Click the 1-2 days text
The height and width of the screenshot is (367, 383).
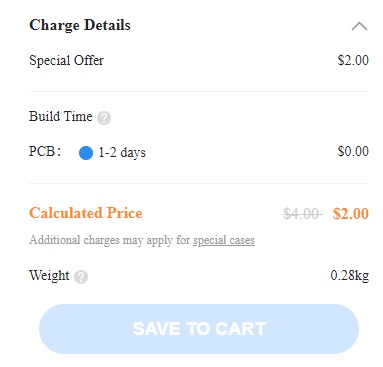pyautogui.click(x=122, y=153)
